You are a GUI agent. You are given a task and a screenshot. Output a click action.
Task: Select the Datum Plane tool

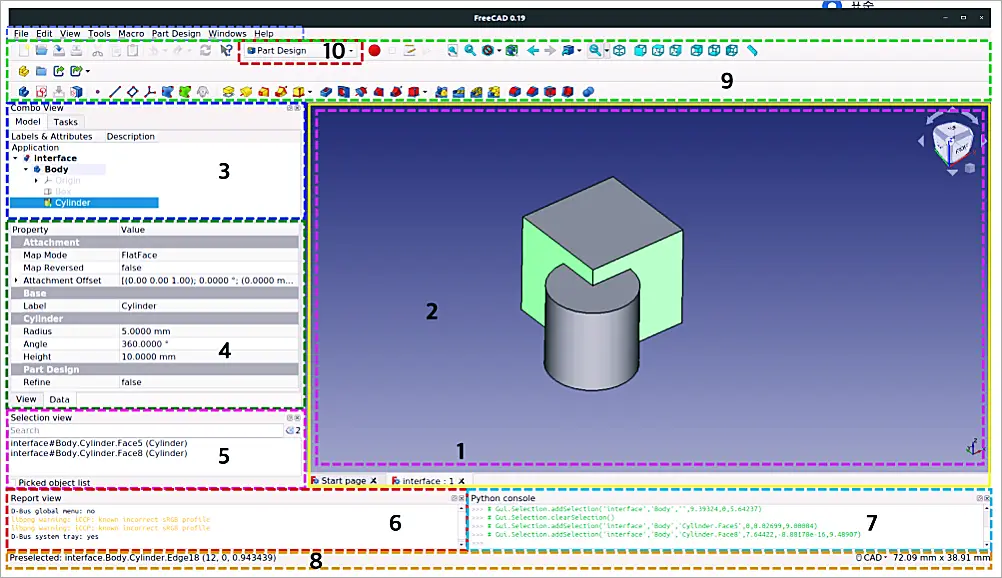pyautogui.click(x=132, y=92)
